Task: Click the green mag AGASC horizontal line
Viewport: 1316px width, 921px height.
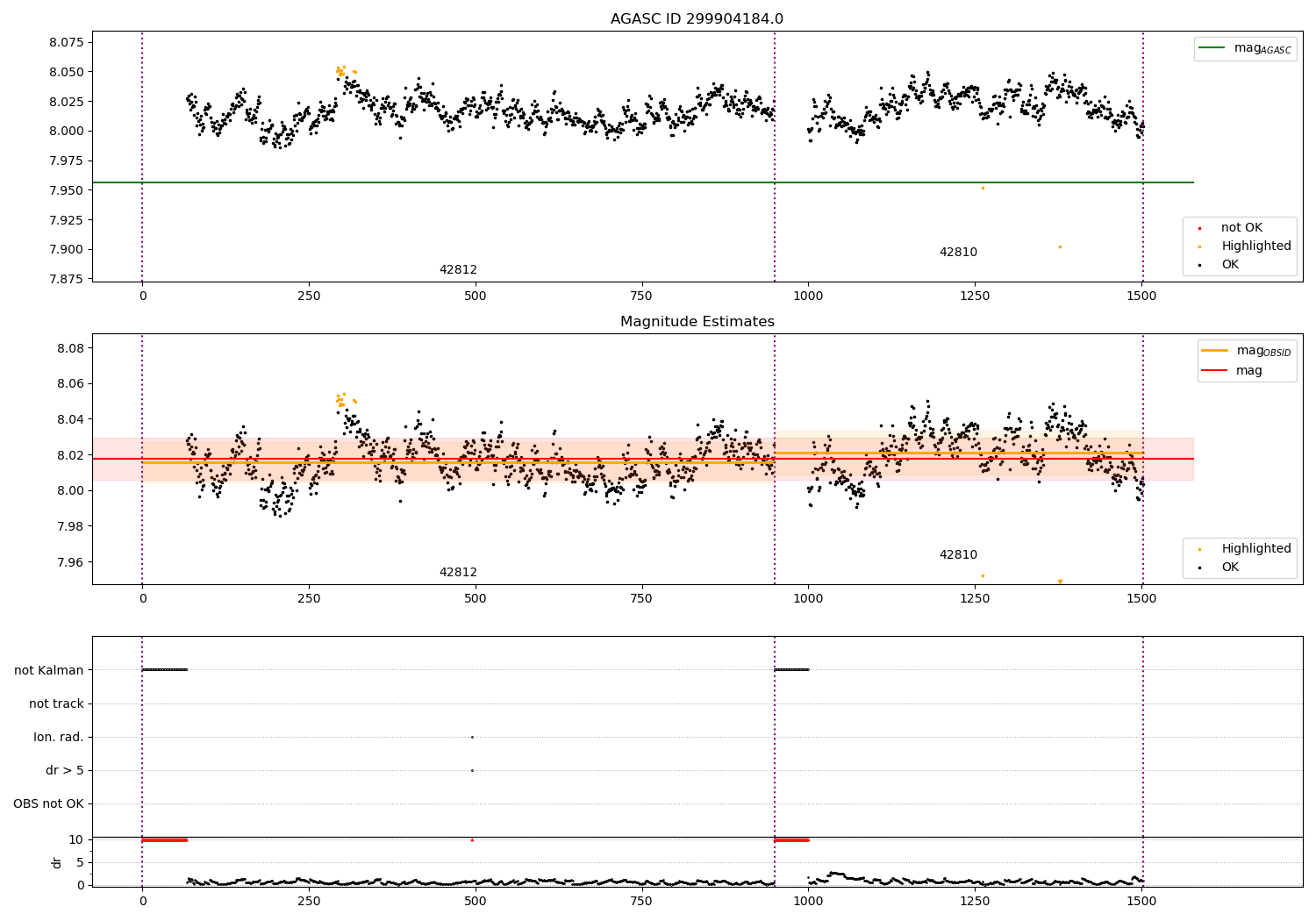Action: 643,182
